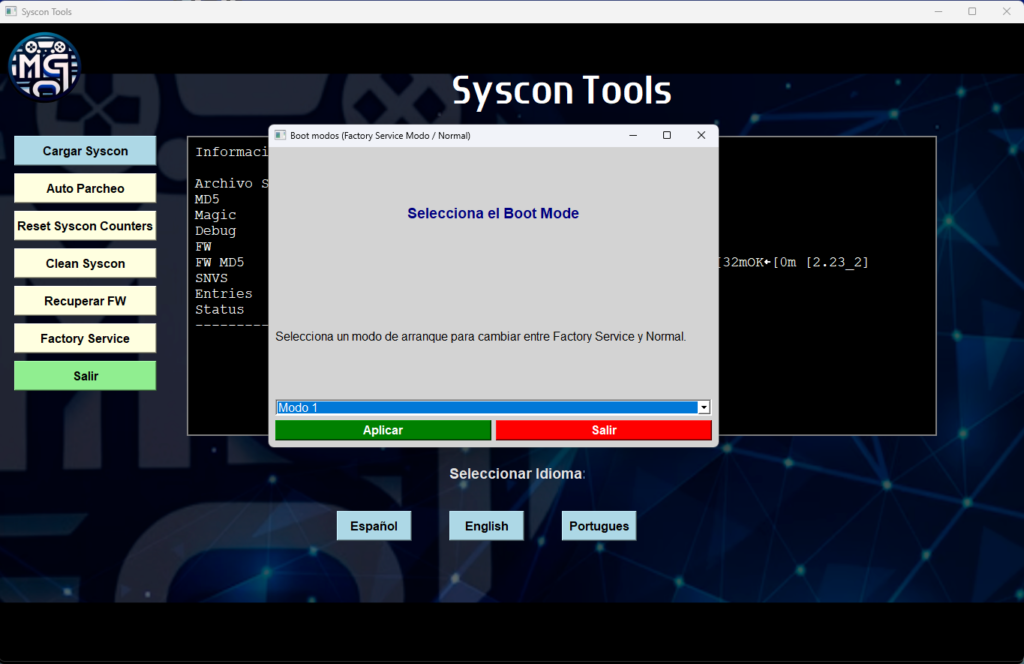The height and width of the screenshot is (664, 1024).
Task: Click the MG logo in top-left corner
Action: click(x=44, y=67)
